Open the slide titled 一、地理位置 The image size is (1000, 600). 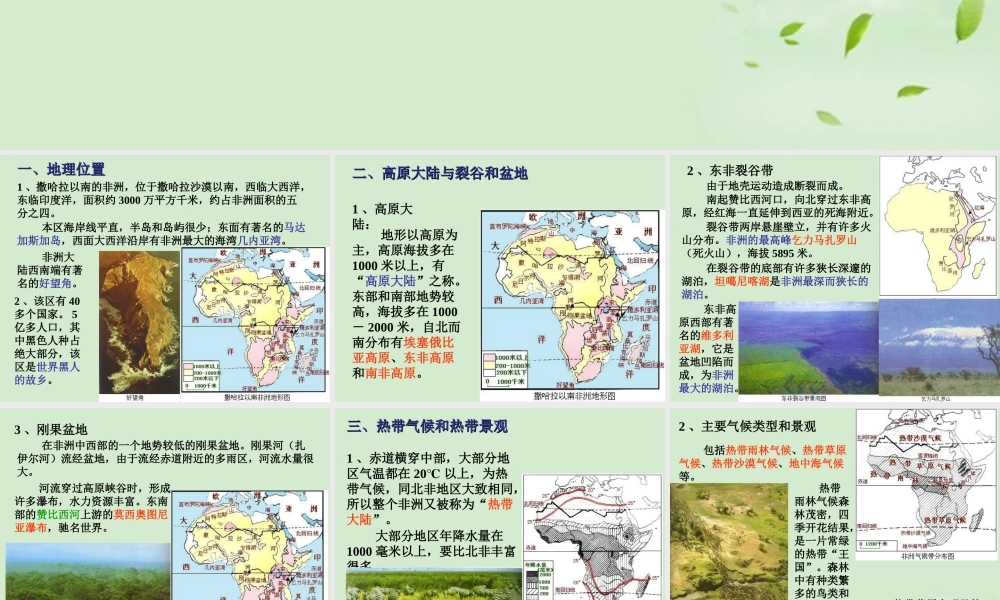165,279
